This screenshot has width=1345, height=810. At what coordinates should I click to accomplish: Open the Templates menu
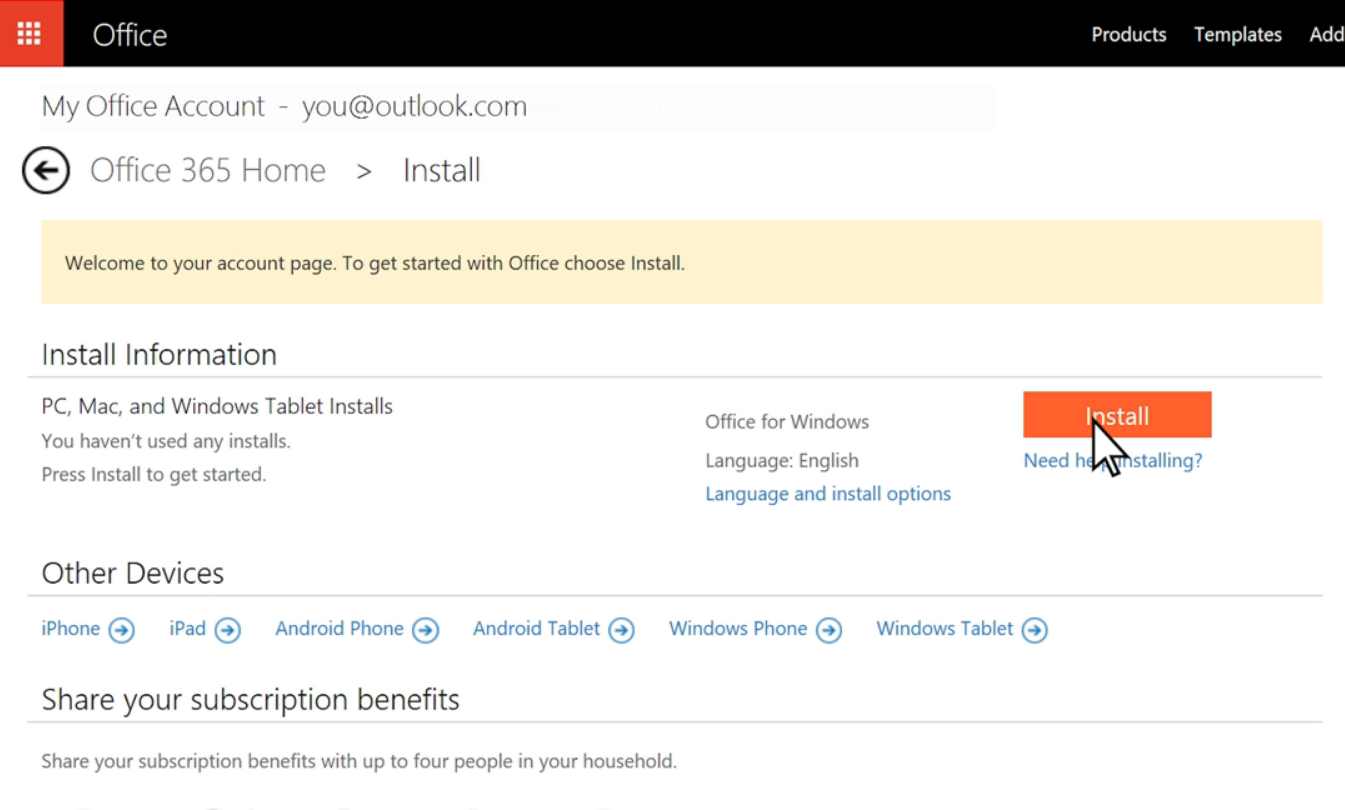click(1237, 34)
